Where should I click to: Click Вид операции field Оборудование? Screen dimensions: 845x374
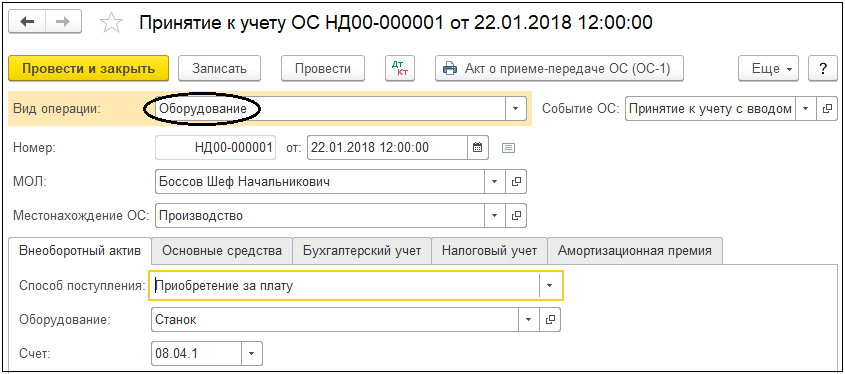[x=329, y=108]
